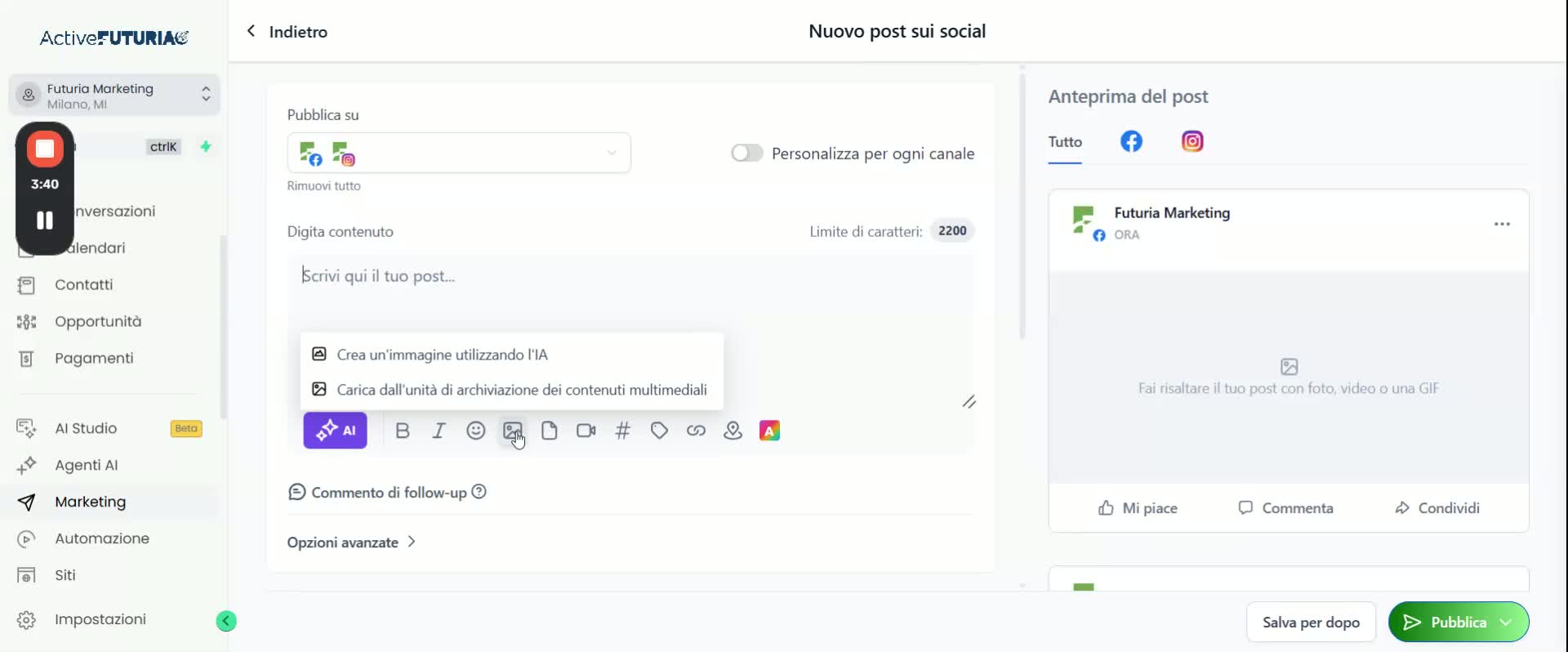Click the location pin icon in toolbar
The height and width of the screenshot is (652, 1568).
point(733,431)
